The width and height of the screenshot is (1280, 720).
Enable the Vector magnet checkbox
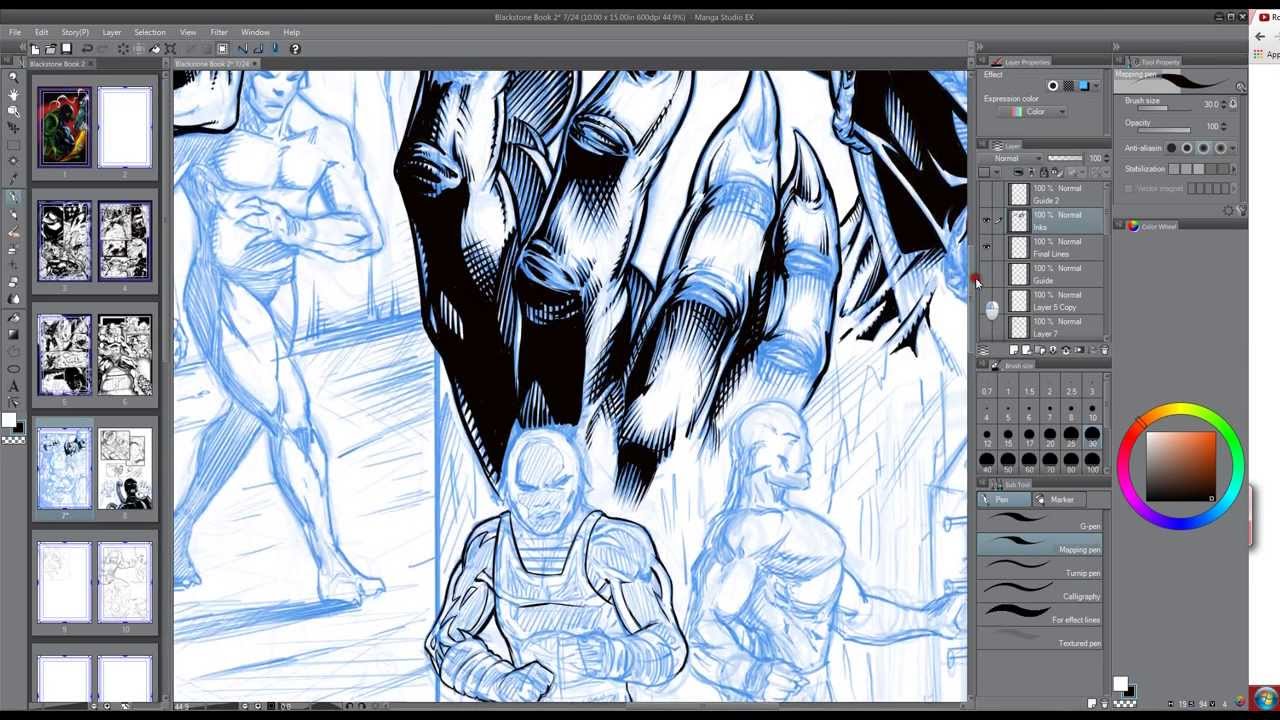tap(1128, 188)
